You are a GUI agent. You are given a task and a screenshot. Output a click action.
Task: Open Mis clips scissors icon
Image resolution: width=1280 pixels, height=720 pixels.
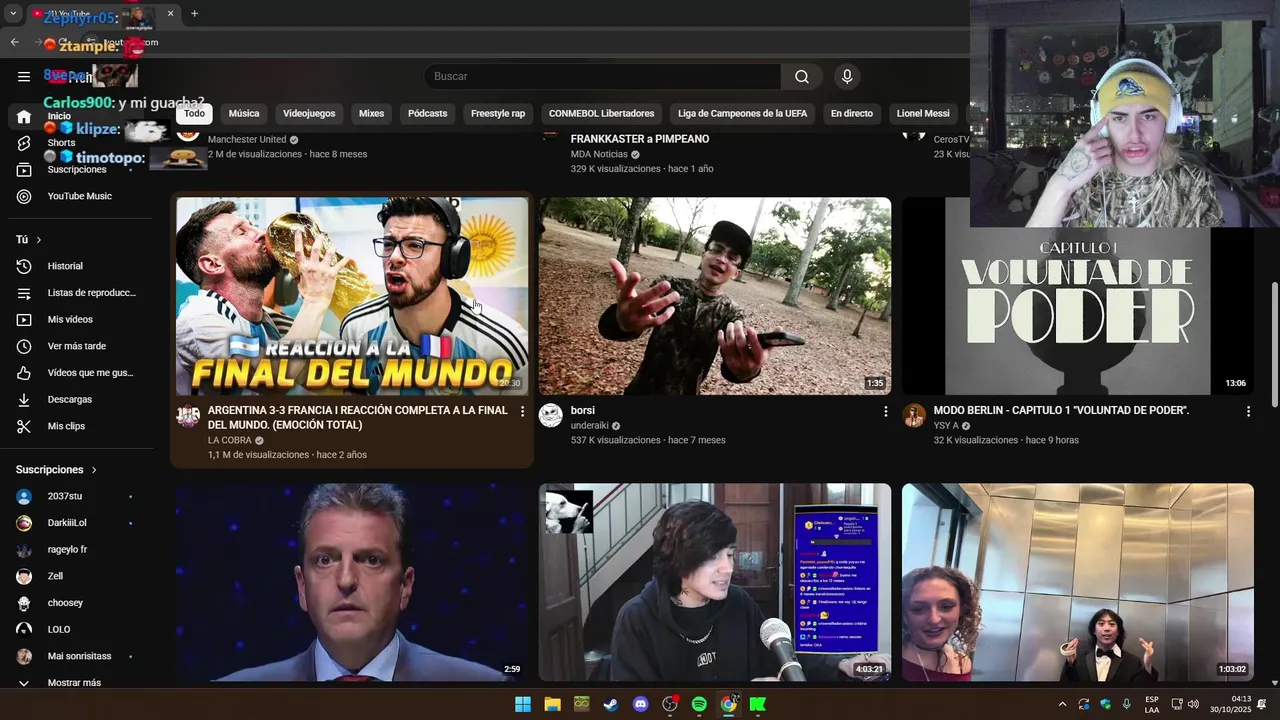(24, 426)
